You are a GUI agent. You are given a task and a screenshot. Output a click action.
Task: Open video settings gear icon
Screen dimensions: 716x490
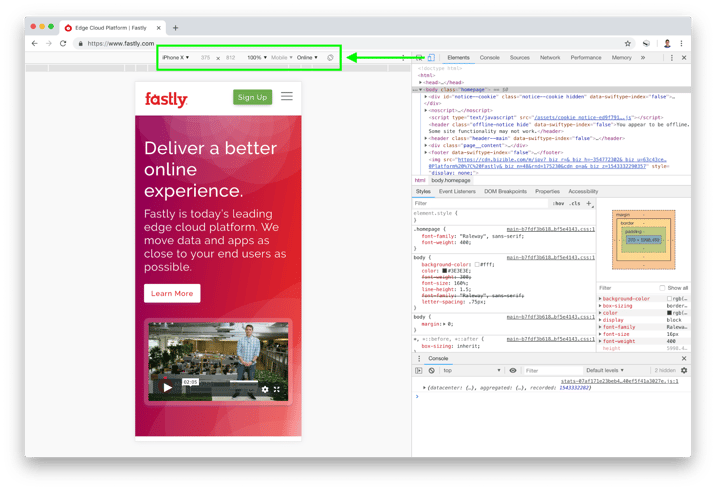[x=265, y=389]
